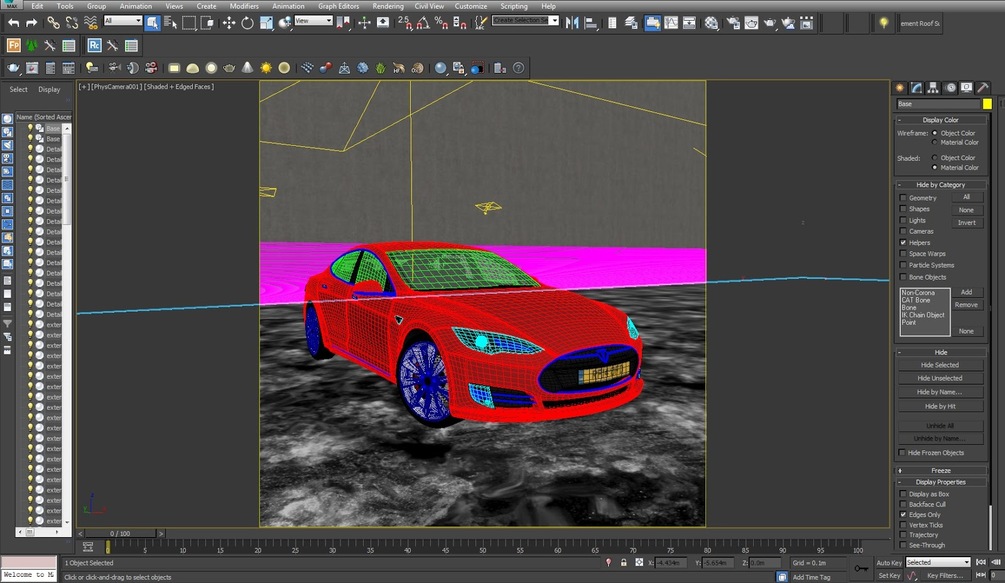Click the Forest Pack FP icon
The height and width of the screenshot is (583, 1005).
pyautogui.click(x=13, y=45)
